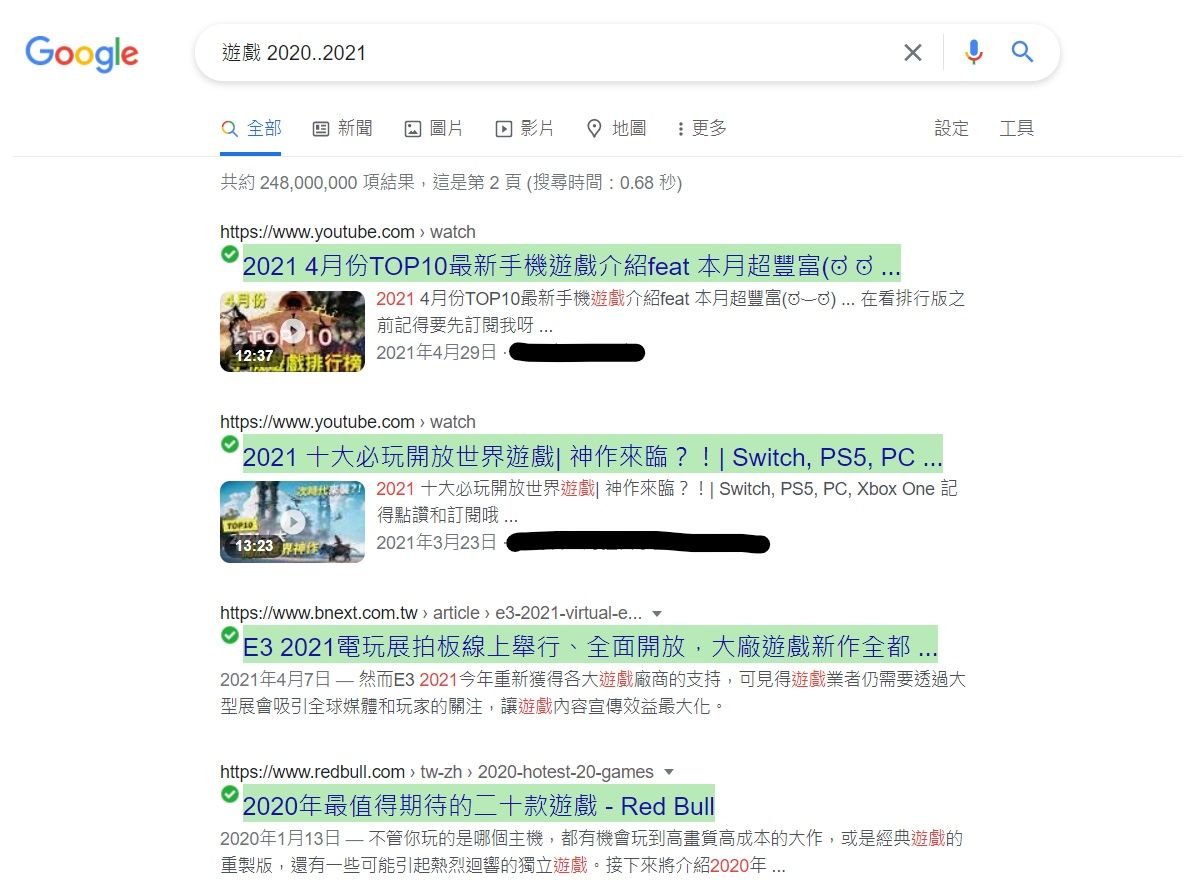Switch to the 圖片 tab
The image size is (1190, 890).
434,128
